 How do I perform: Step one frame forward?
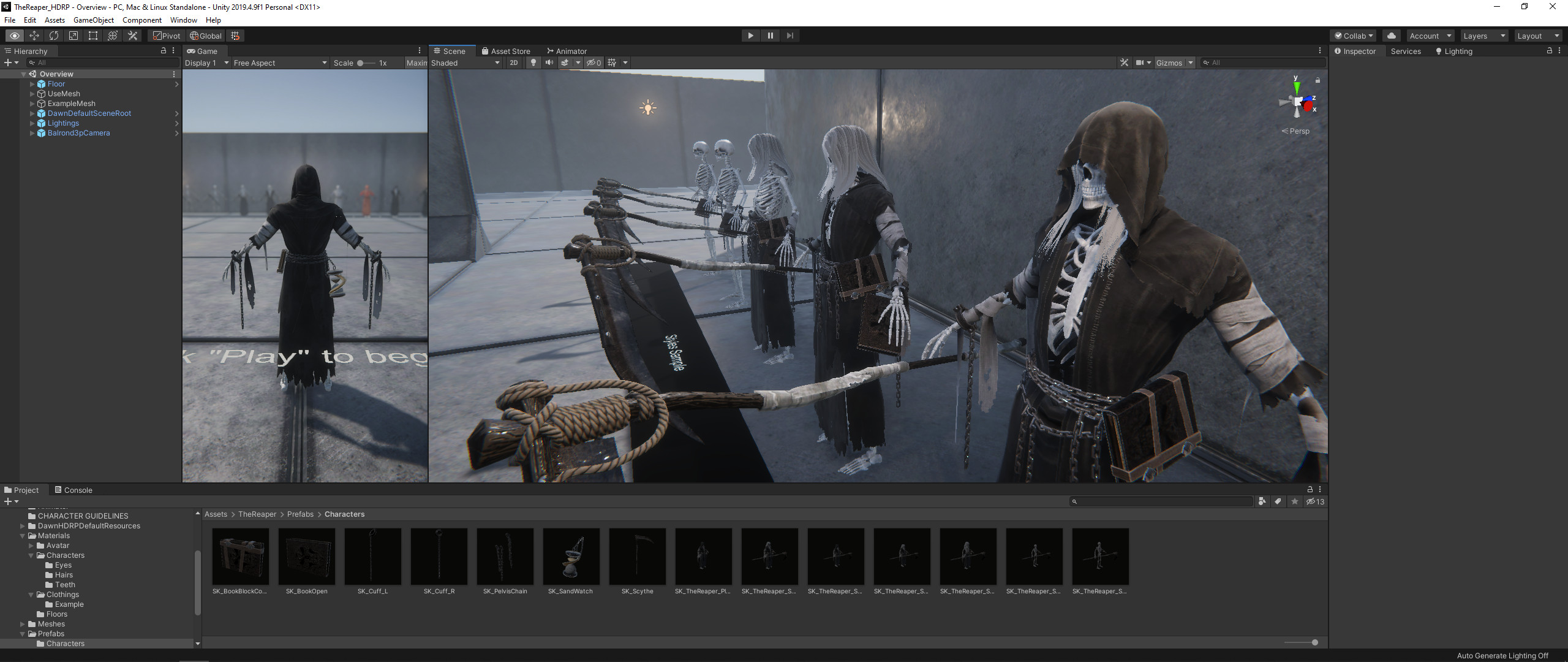click(790, 36)
